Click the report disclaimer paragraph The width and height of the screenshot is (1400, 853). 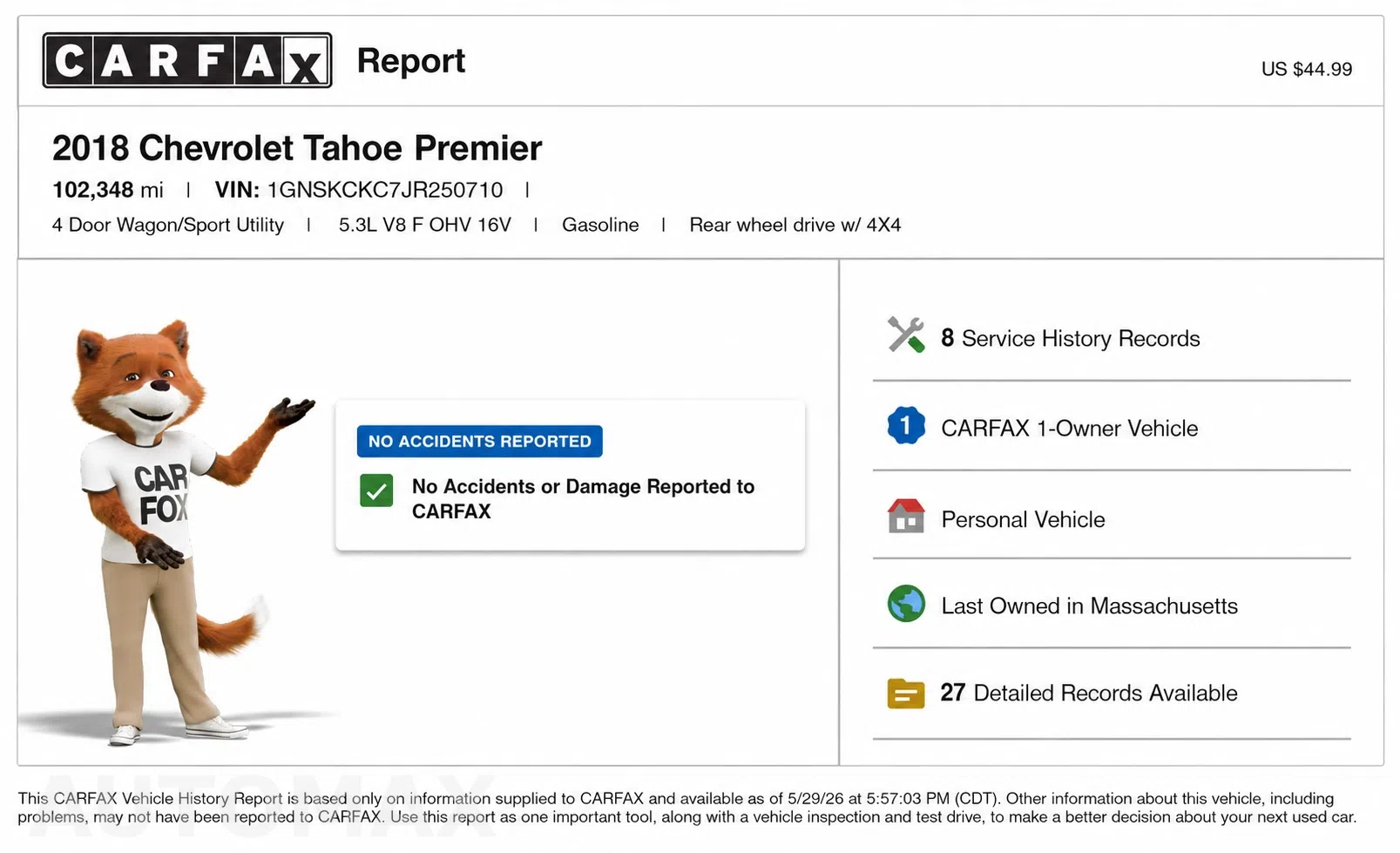(x=687, y=808)
